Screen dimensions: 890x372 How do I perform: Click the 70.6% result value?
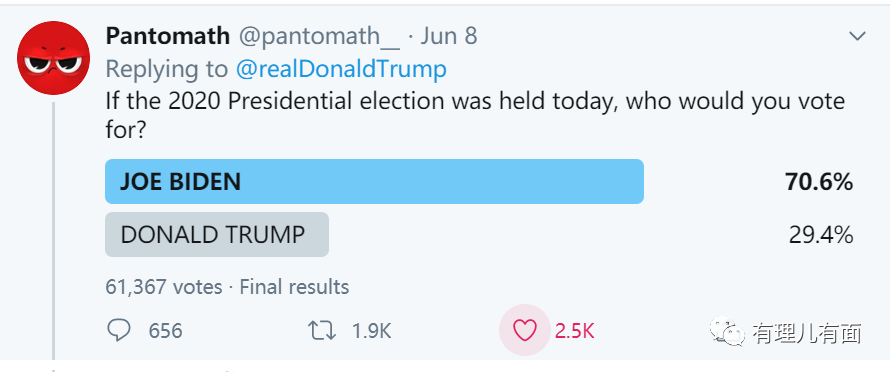(x=819, y=182)
